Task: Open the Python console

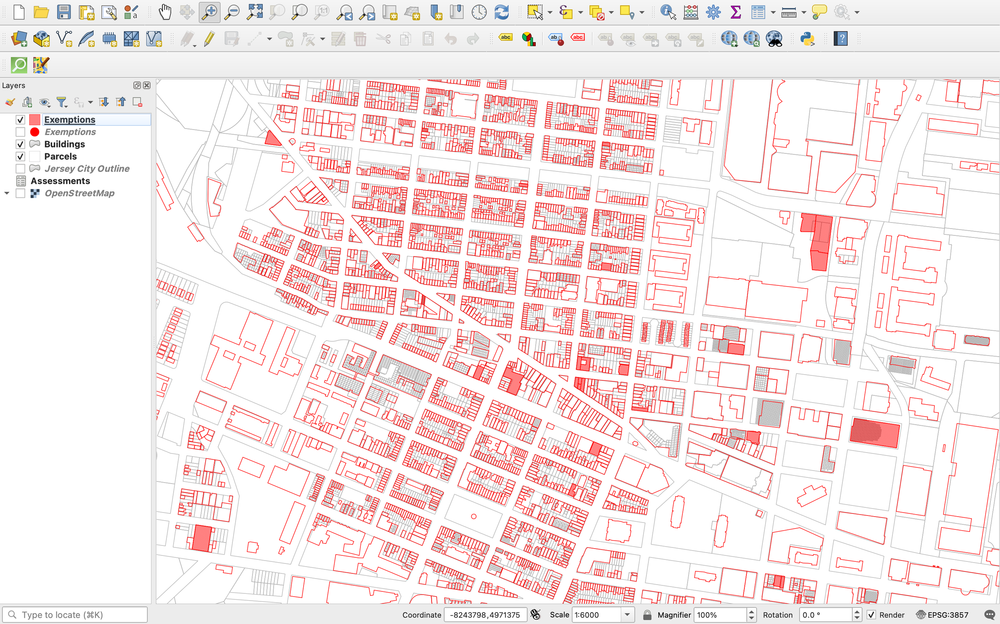Action: (806, 38)
